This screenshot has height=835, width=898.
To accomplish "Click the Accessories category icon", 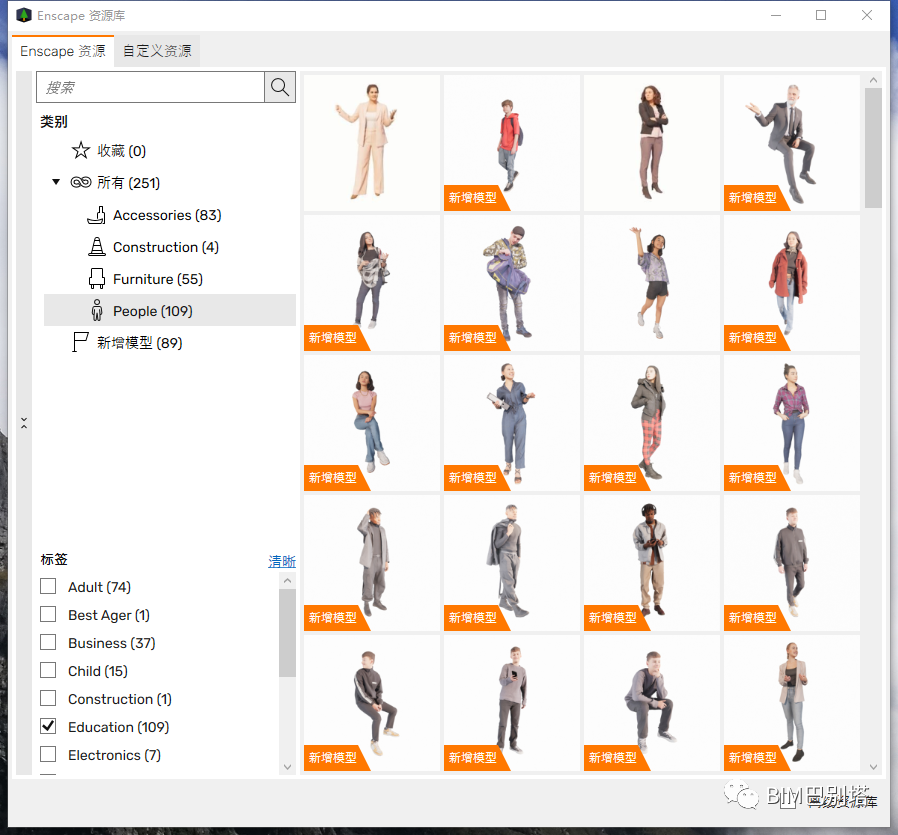I will (97, 215).
